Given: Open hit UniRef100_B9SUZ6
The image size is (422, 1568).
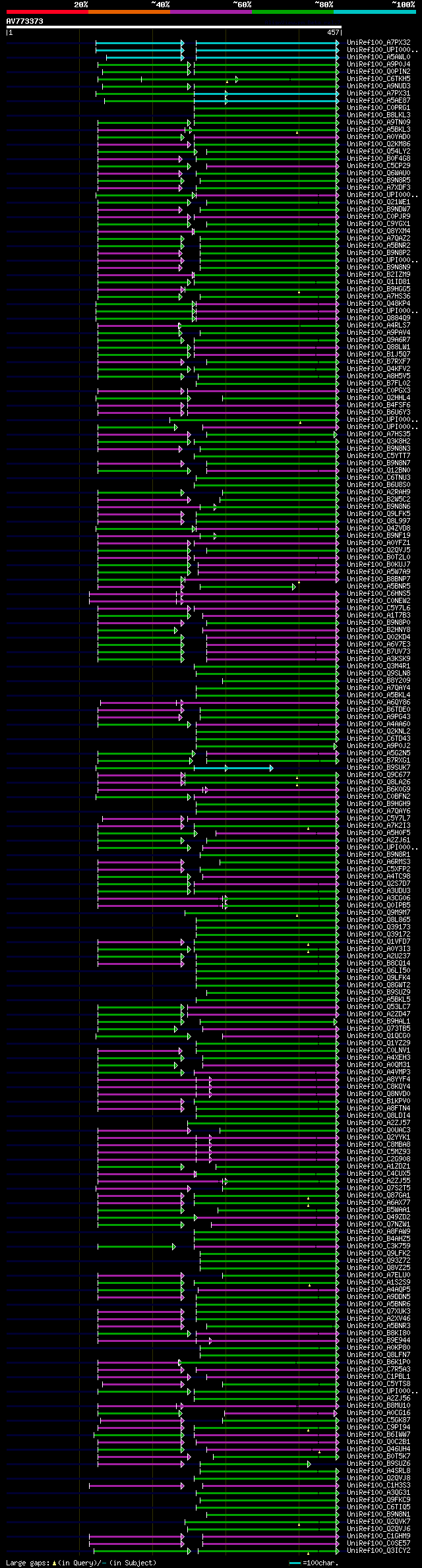Looking at the screenshot, I should [378, 1463].
